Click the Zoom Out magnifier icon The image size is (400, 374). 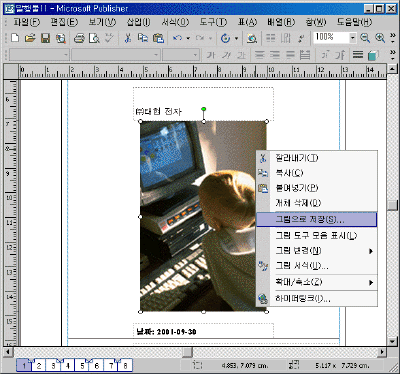click(365, 38)
